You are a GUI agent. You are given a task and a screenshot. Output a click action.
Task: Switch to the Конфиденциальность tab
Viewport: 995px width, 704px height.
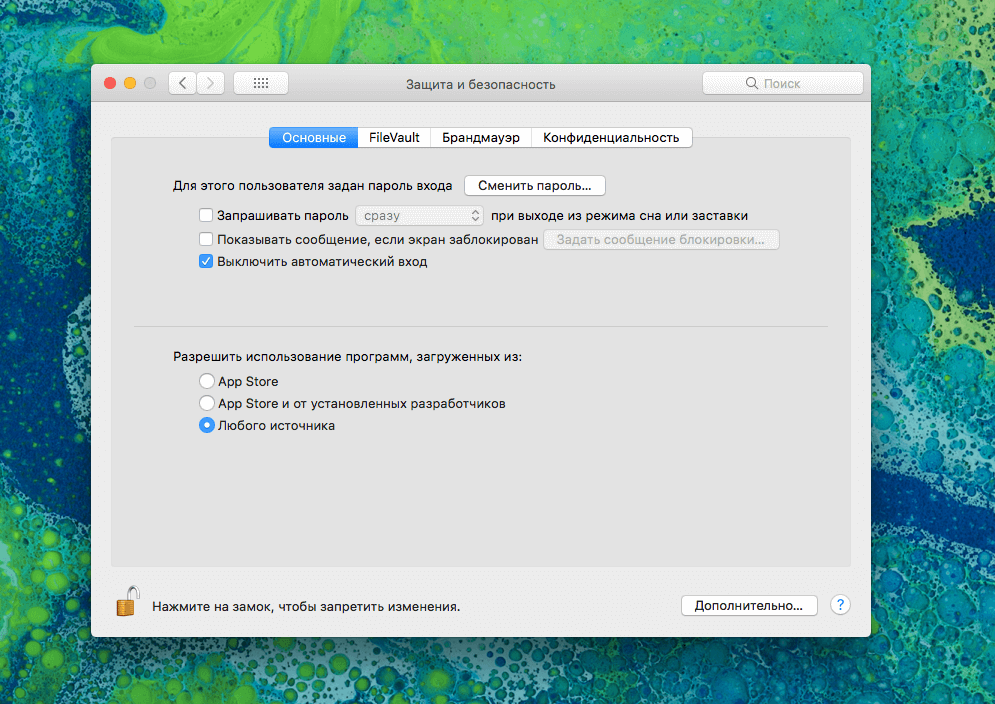tap(611, 138)
